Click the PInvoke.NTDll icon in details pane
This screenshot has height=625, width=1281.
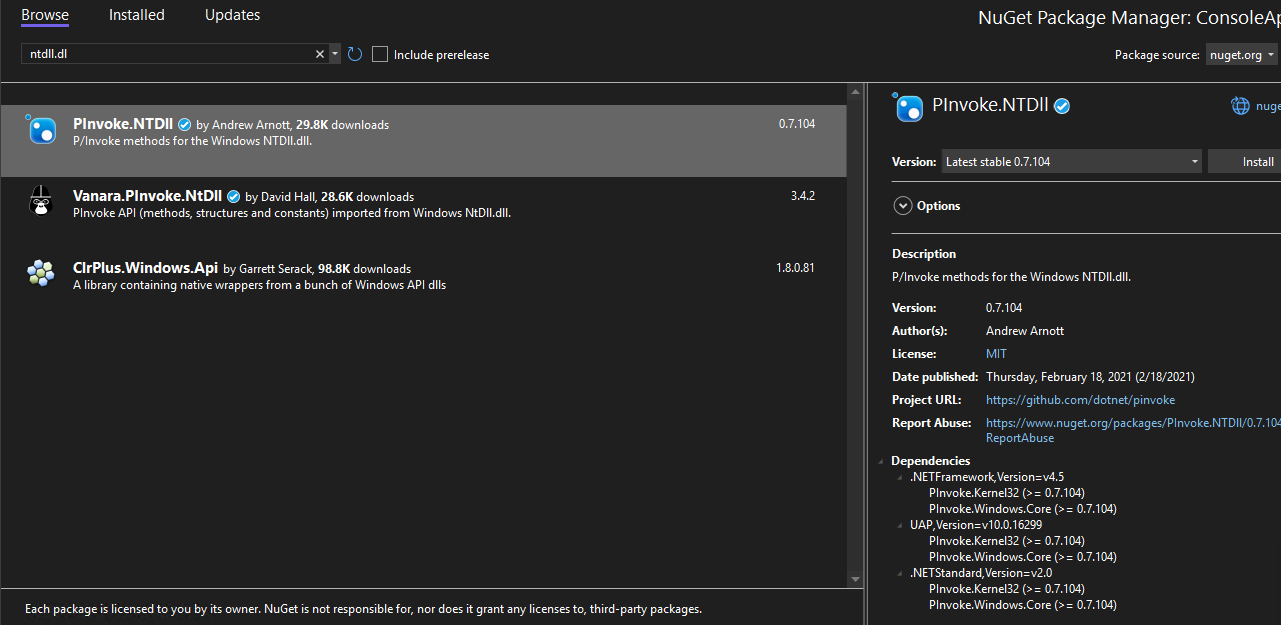(x=908, y=107)
